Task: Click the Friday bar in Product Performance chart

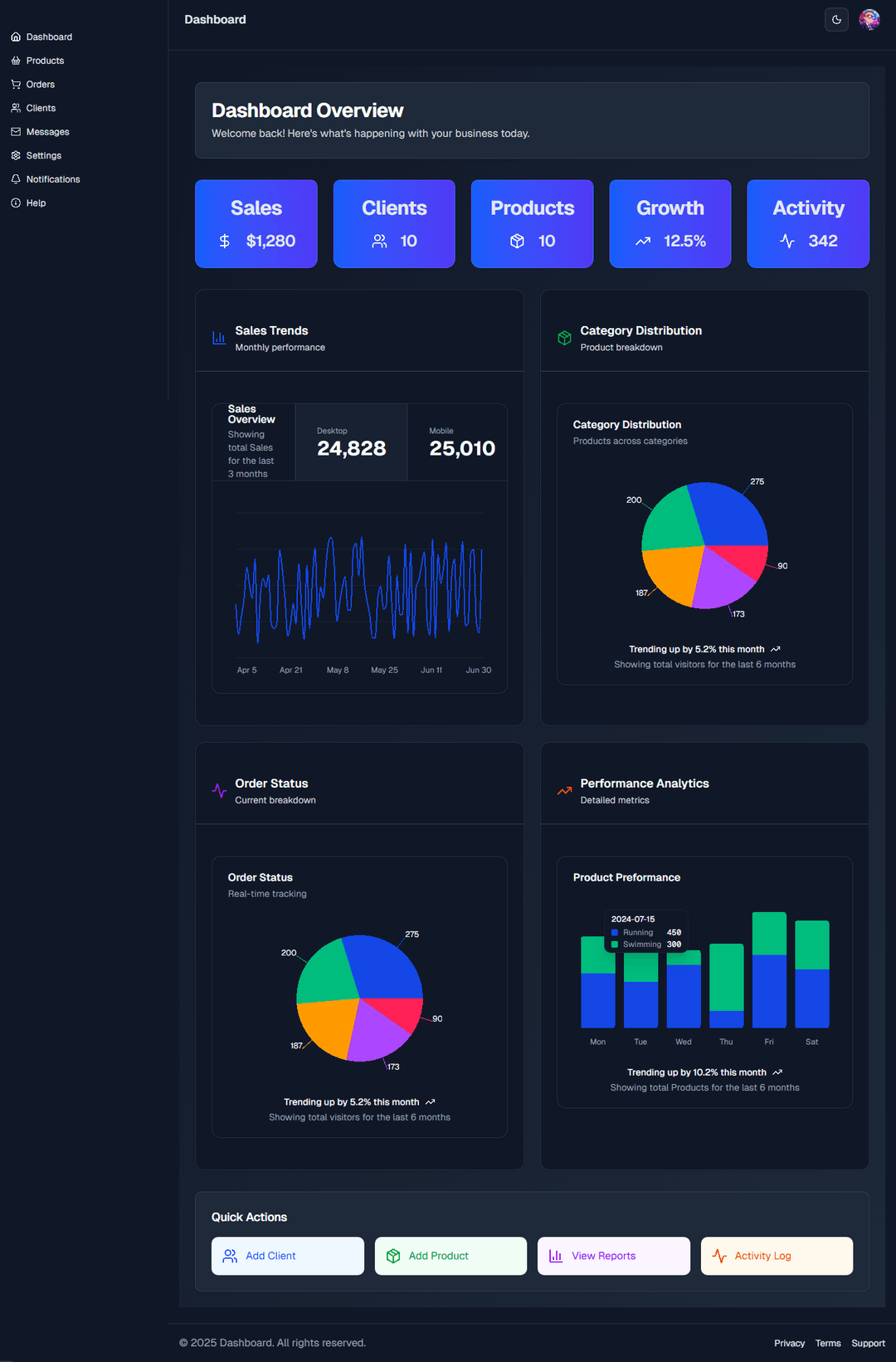Action: pyautogui.click(x=769, y=971)
